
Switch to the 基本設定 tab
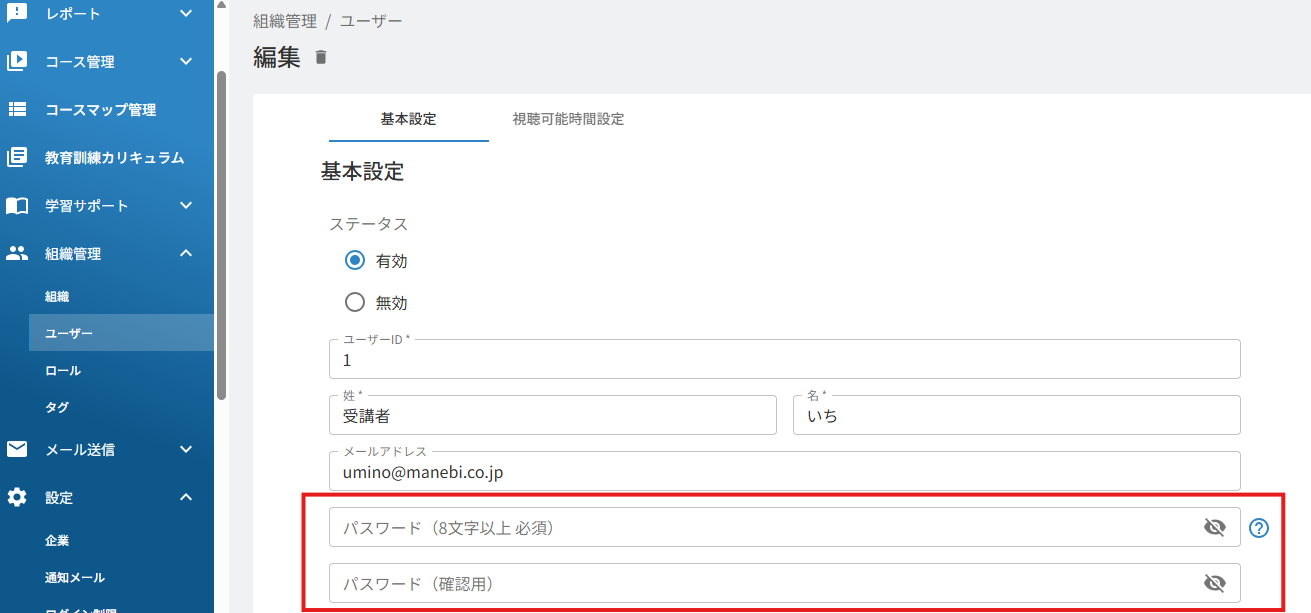(408, 119)
